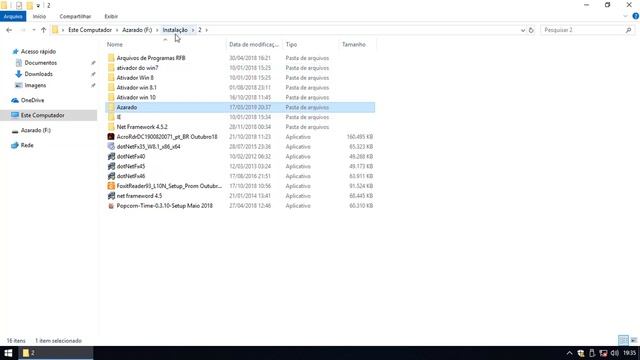The image size is (640, 360).
Task: Open recent locations dropdown arrow
Action: coord(34,30)
